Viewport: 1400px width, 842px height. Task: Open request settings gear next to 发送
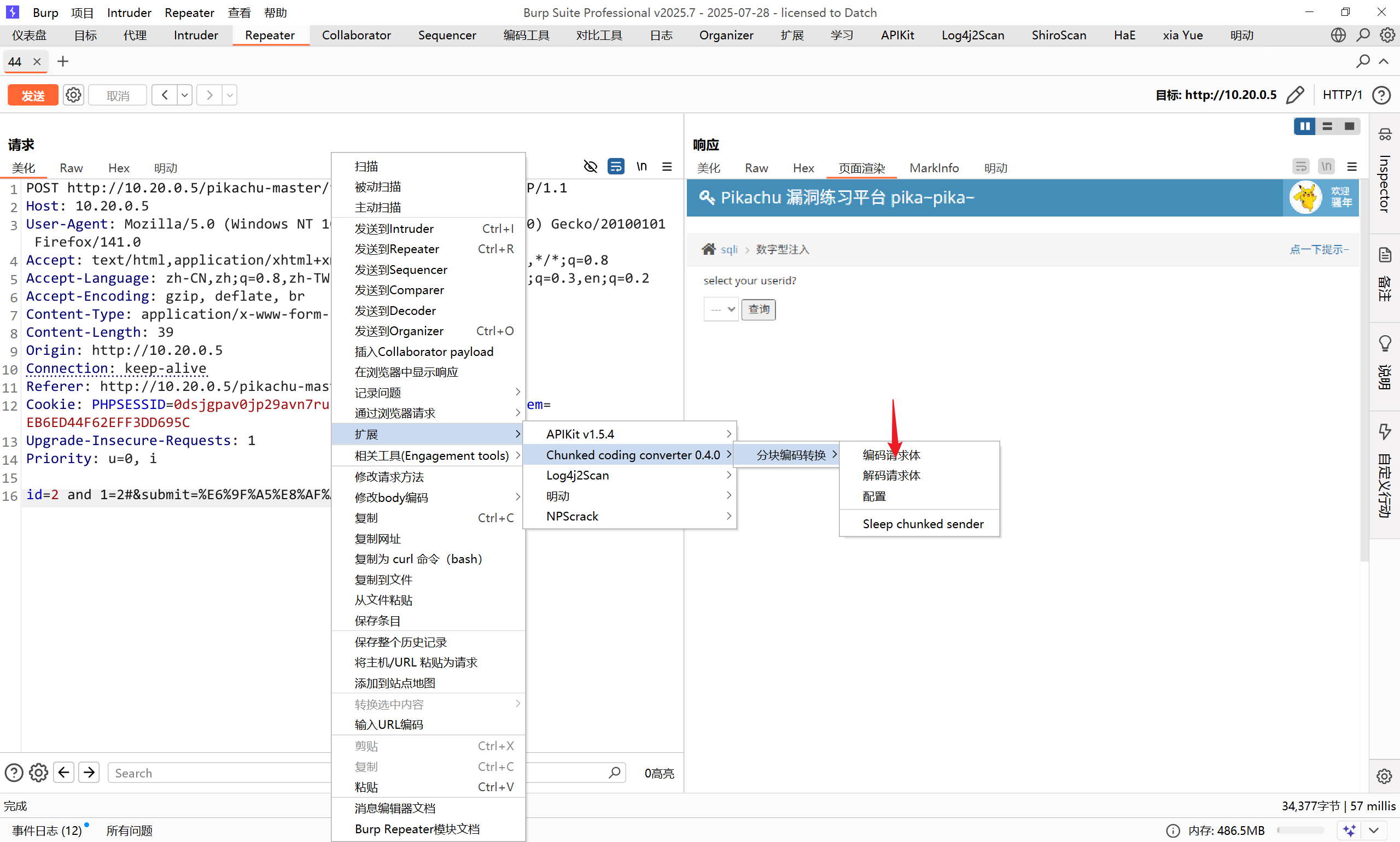point(73,95)
